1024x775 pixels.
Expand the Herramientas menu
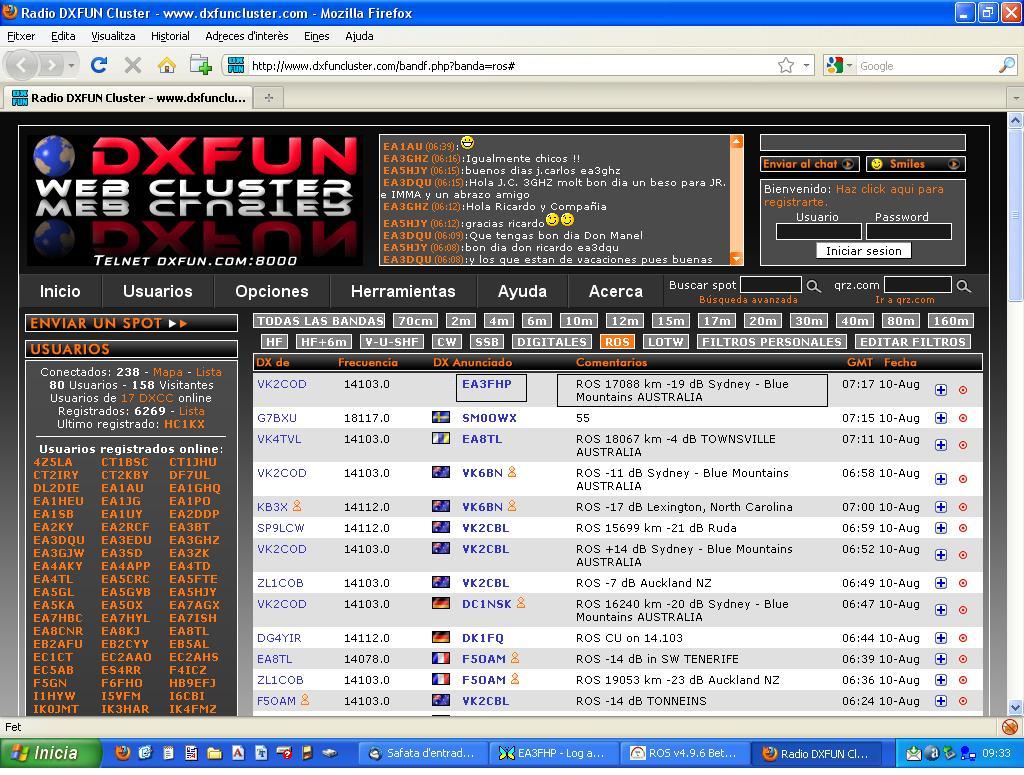[403, 291]
